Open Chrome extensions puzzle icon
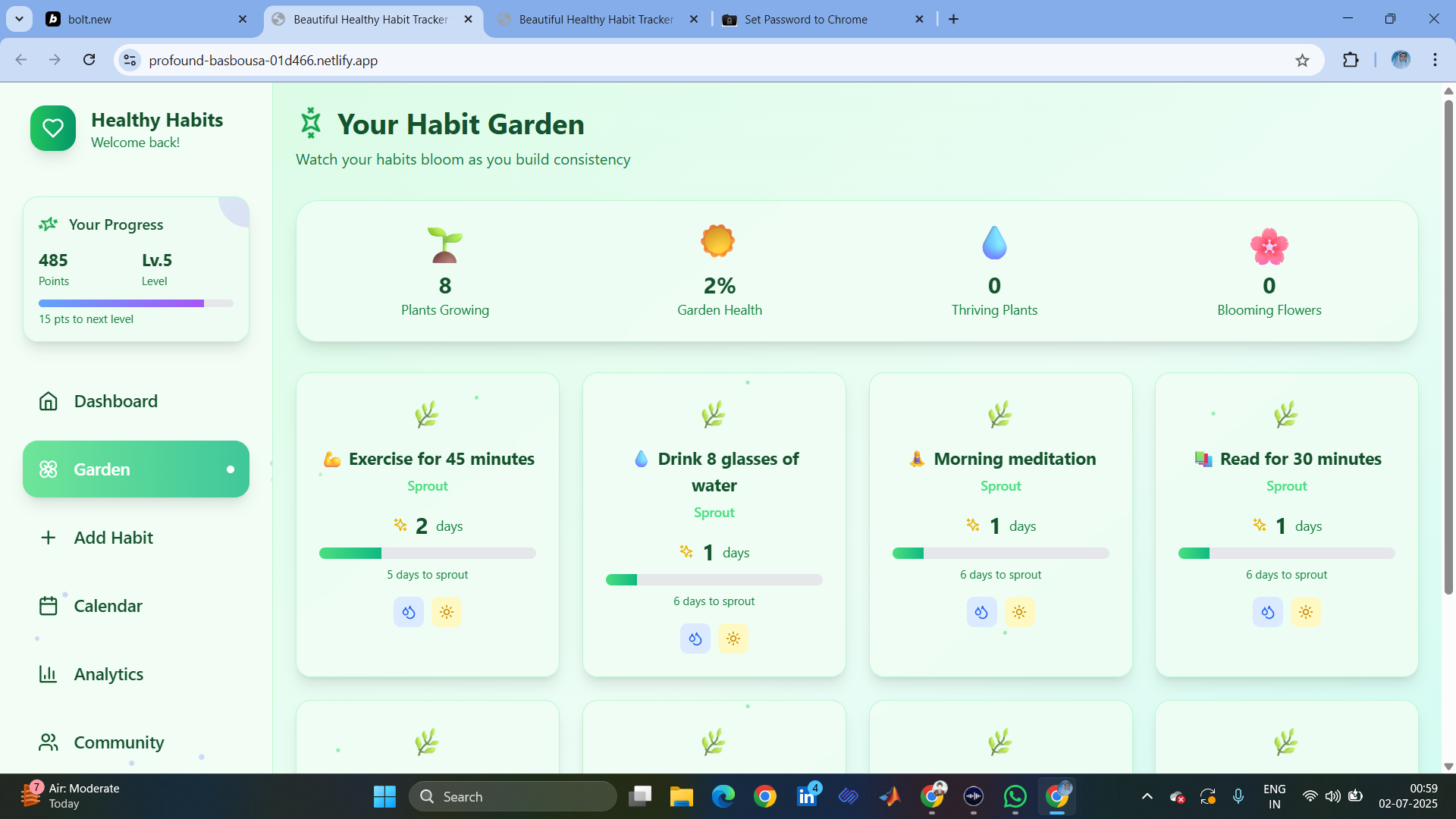 pos(1351,60)
